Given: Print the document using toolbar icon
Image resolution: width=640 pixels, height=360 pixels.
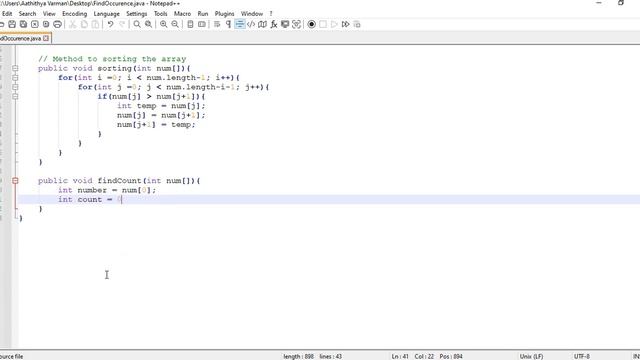Looking at the screenshot, I should (x=58, y=24).
